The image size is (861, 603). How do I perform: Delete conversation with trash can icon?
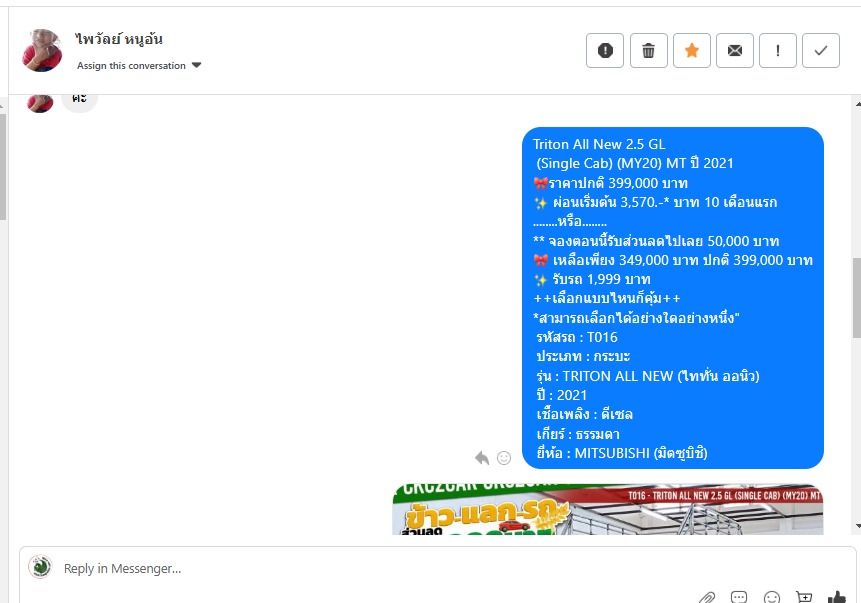(x=648, y=51)
